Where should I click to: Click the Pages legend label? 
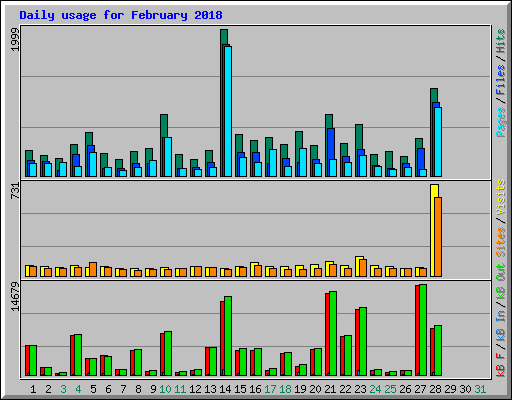[x=501, y=122]
